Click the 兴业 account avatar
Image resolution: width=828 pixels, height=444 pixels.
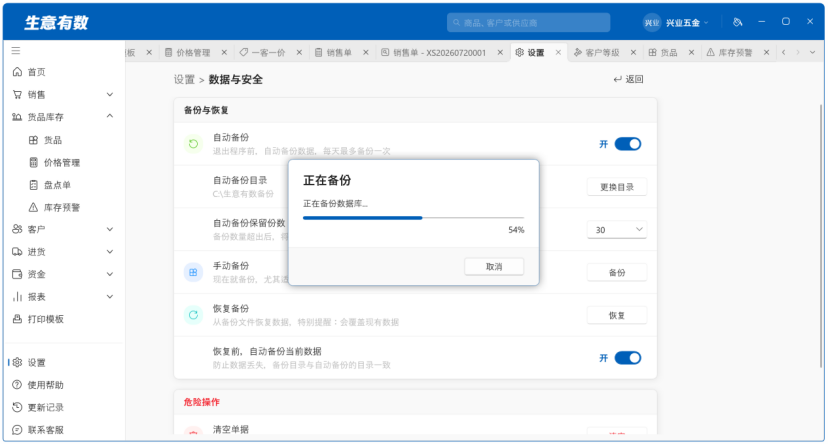click(x=652, y=23)
